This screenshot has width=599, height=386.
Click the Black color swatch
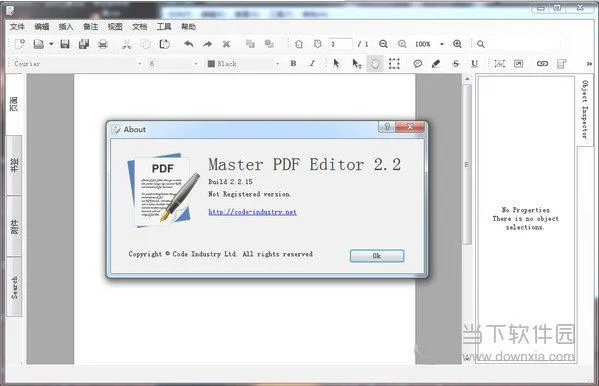click(211, 63)
